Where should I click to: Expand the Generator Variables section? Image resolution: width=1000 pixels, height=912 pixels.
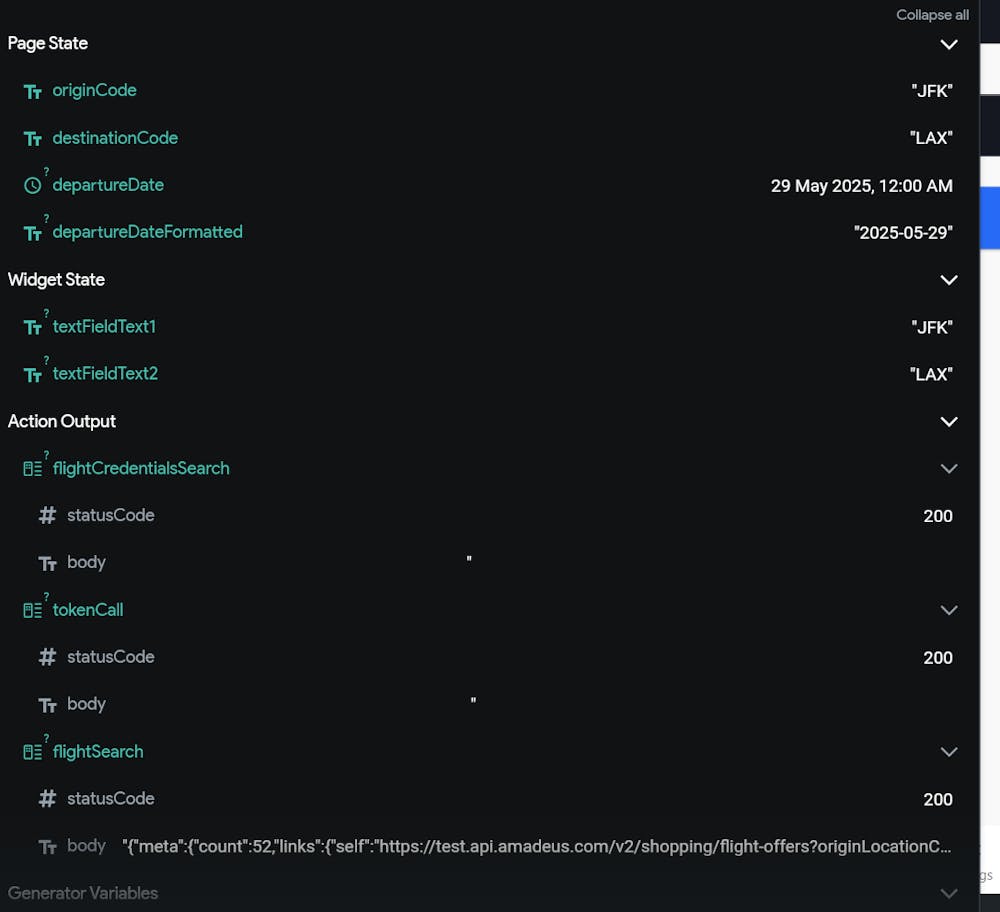point(949,893)
